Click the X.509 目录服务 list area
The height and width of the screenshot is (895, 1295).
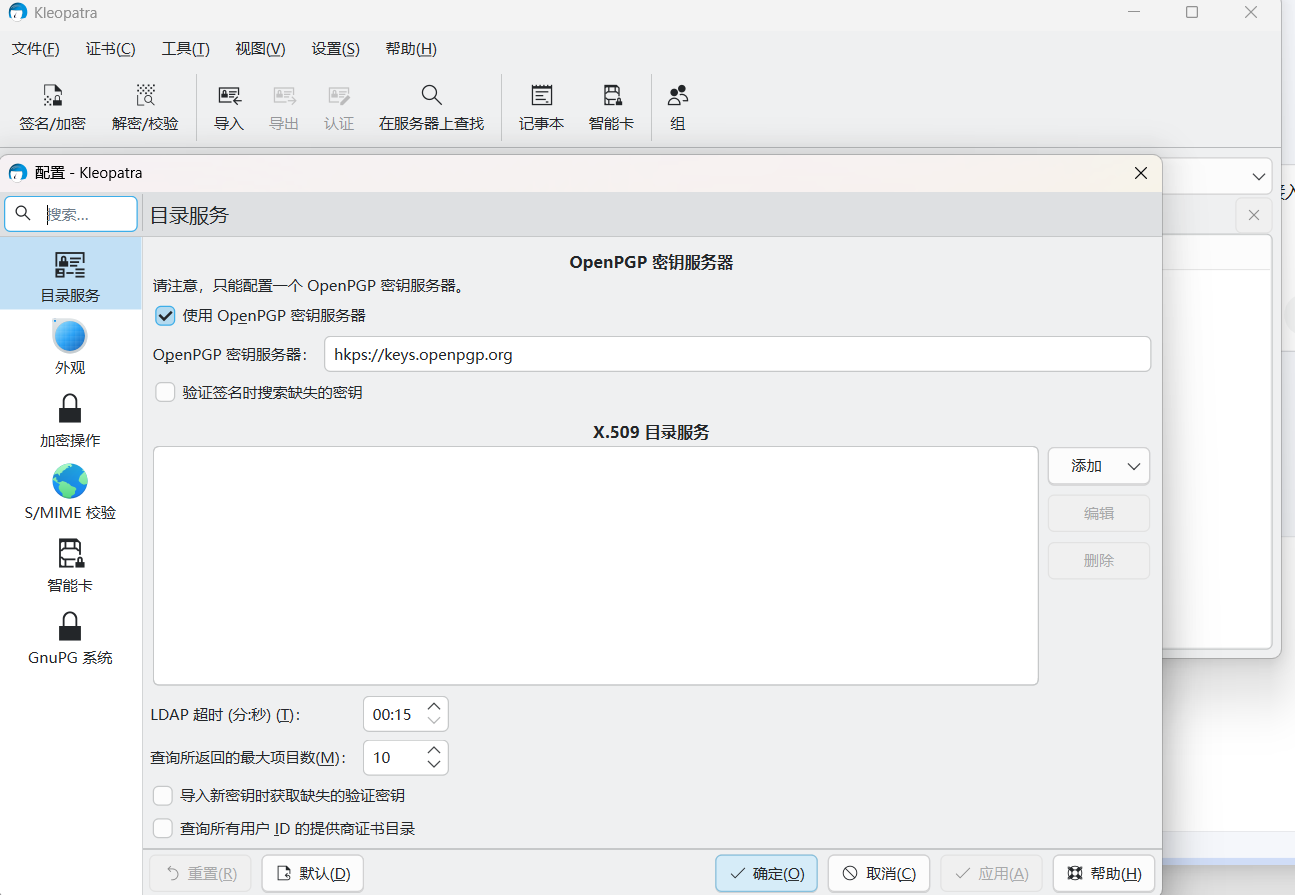click(x=595, y=565)
